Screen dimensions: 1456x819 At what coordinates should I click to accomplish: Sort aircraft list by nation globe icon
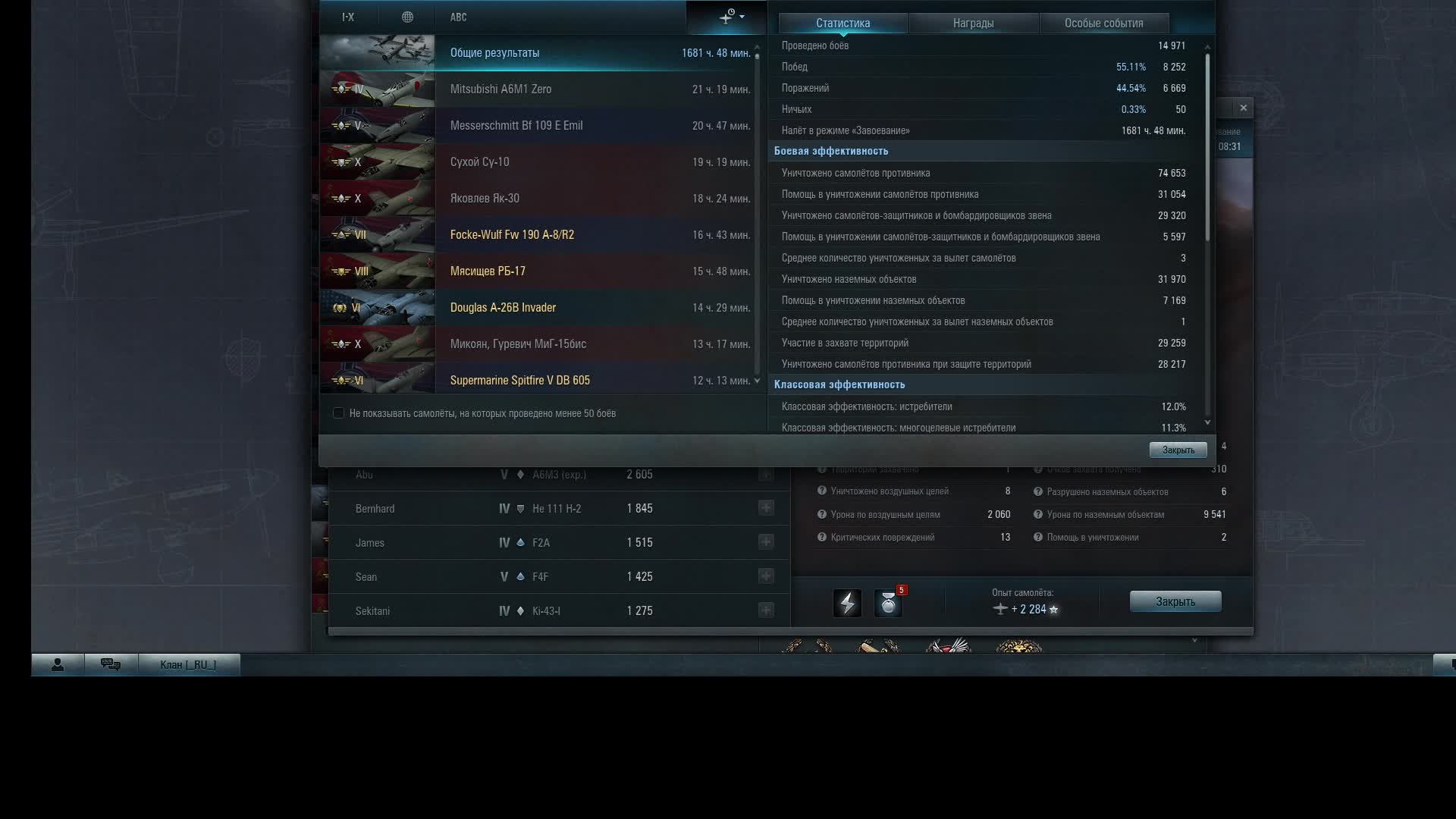click(x=407, y=17)
